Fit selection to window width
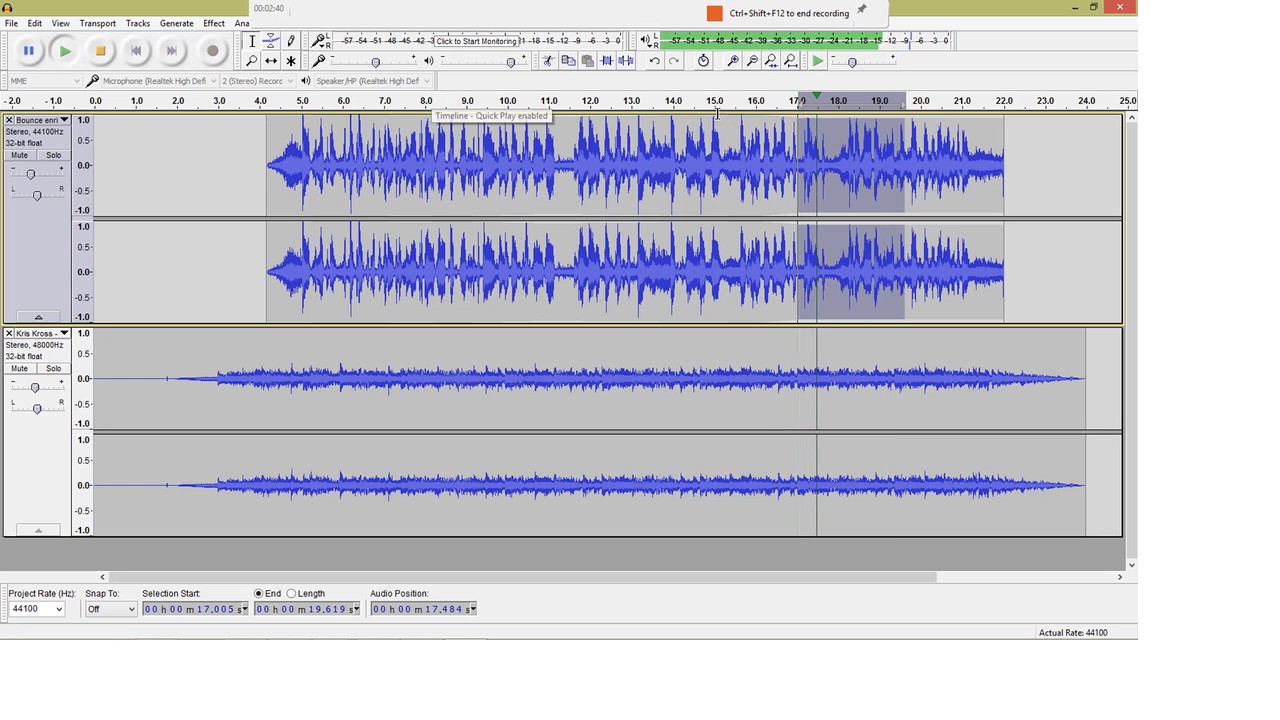1280x720 pixels. coord(771,61)
